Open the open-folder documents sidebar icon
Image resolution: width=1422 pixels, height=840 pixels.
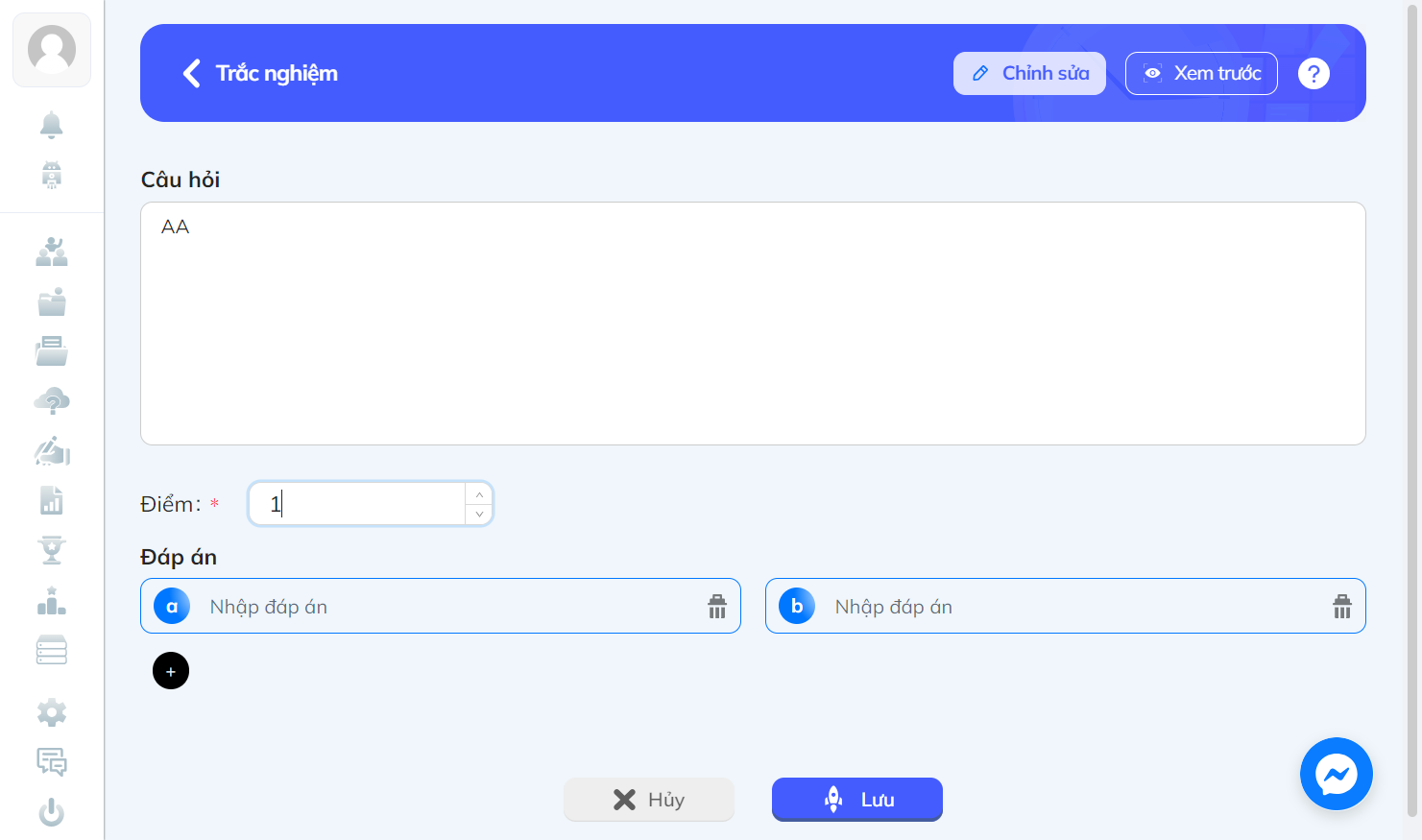[52, 351]
